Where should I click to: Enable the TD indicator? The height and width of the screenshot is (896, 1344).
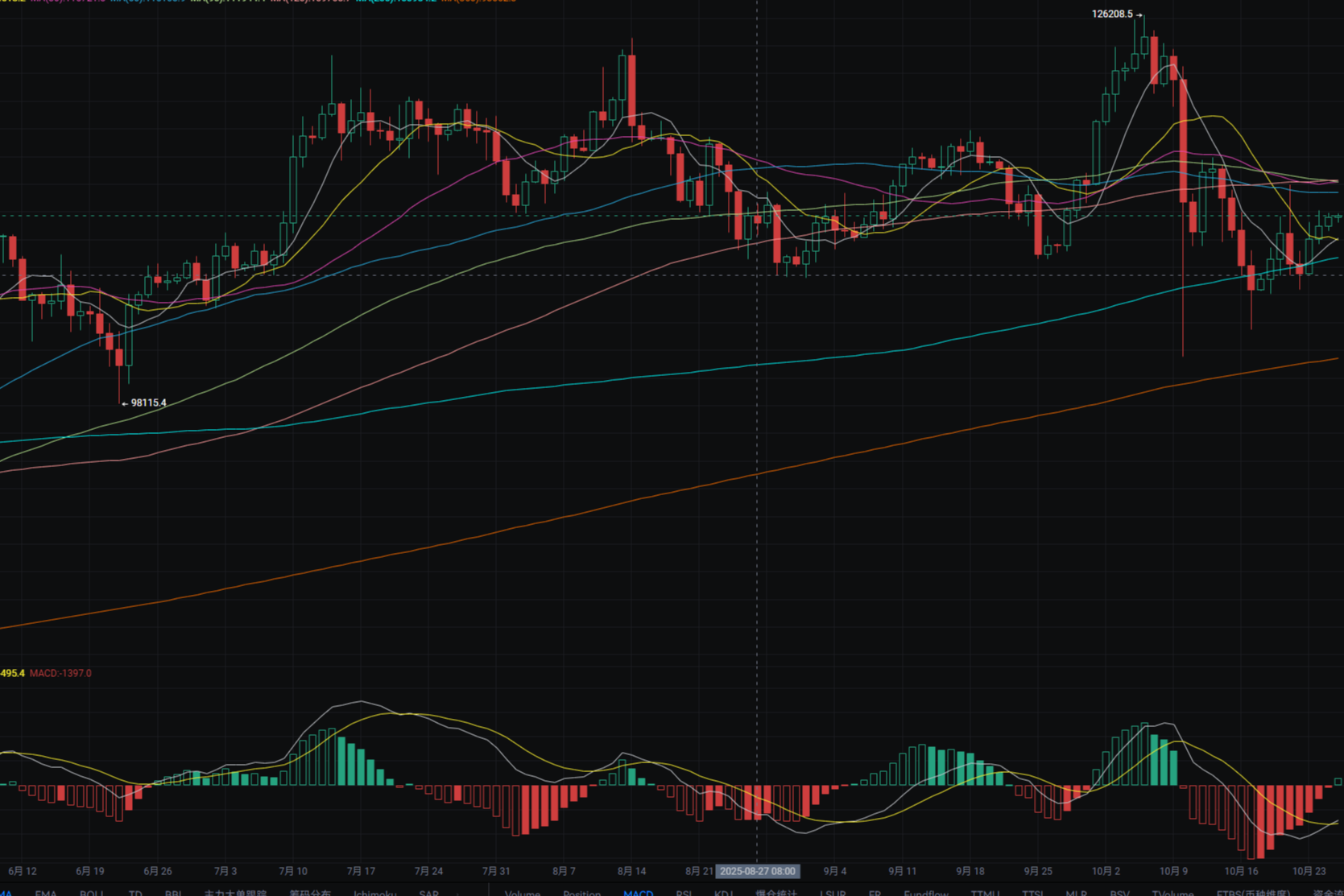tap(135, 892)
